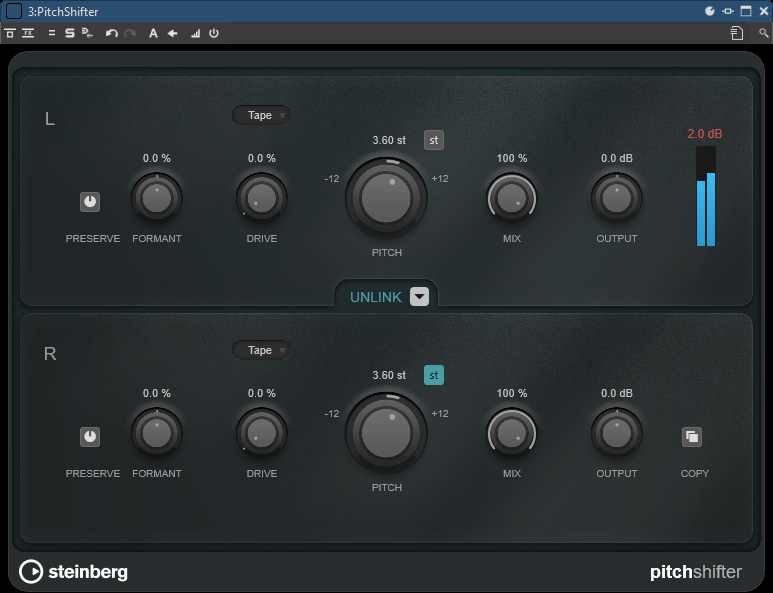This screenshot has height=593, width=773.
Task: Click the A automation icon in the toolbar
Action: tap(153, 33)
